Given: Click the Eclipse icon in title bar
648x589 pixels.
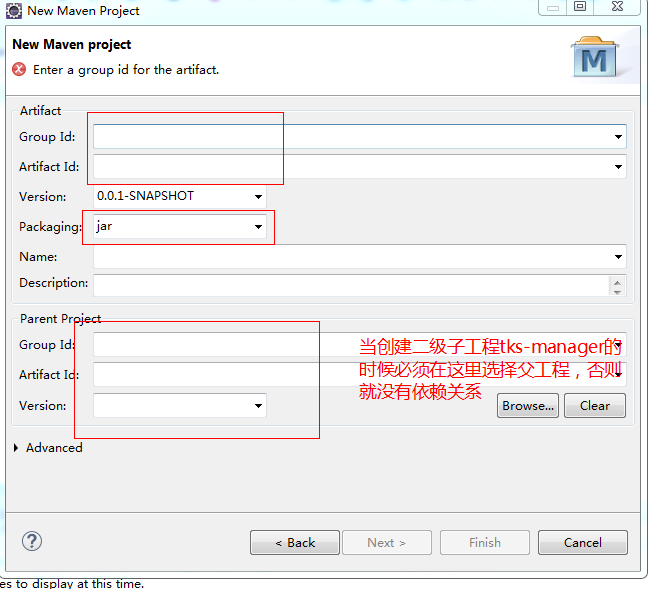Looking at the screenshot, I should tap(14, 11).
